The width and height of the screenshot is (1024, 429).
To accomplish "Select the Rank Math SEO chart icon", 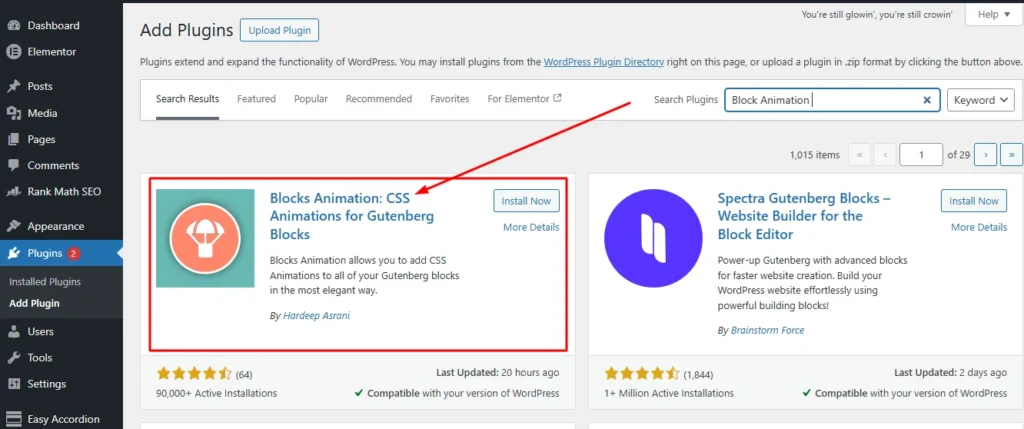I will [13, 192].
